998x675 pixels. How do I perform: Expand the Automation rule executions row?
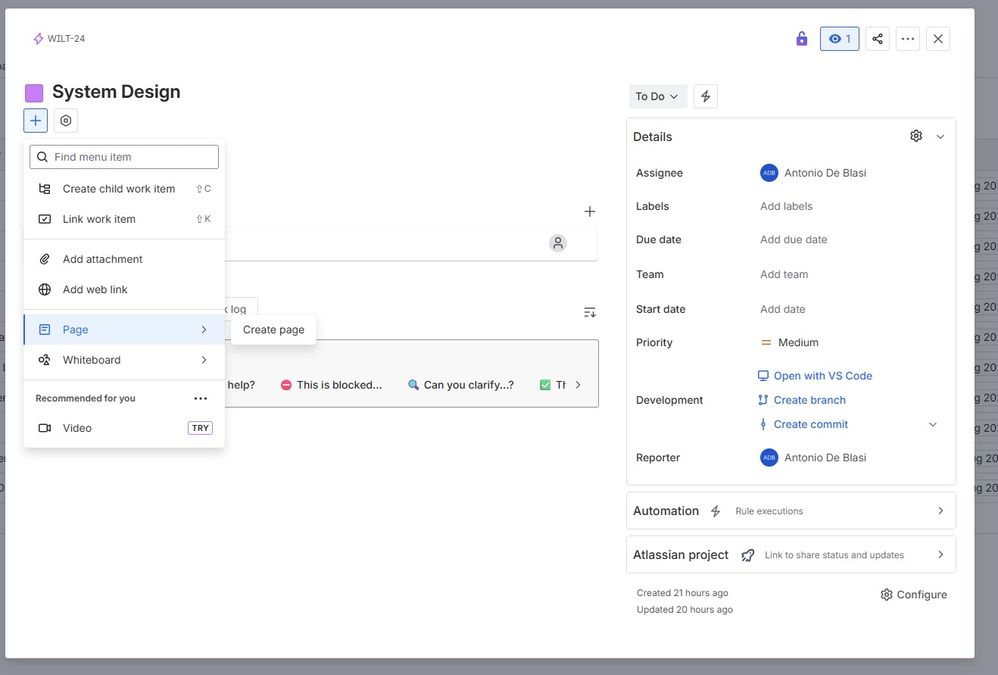(791, 511)
